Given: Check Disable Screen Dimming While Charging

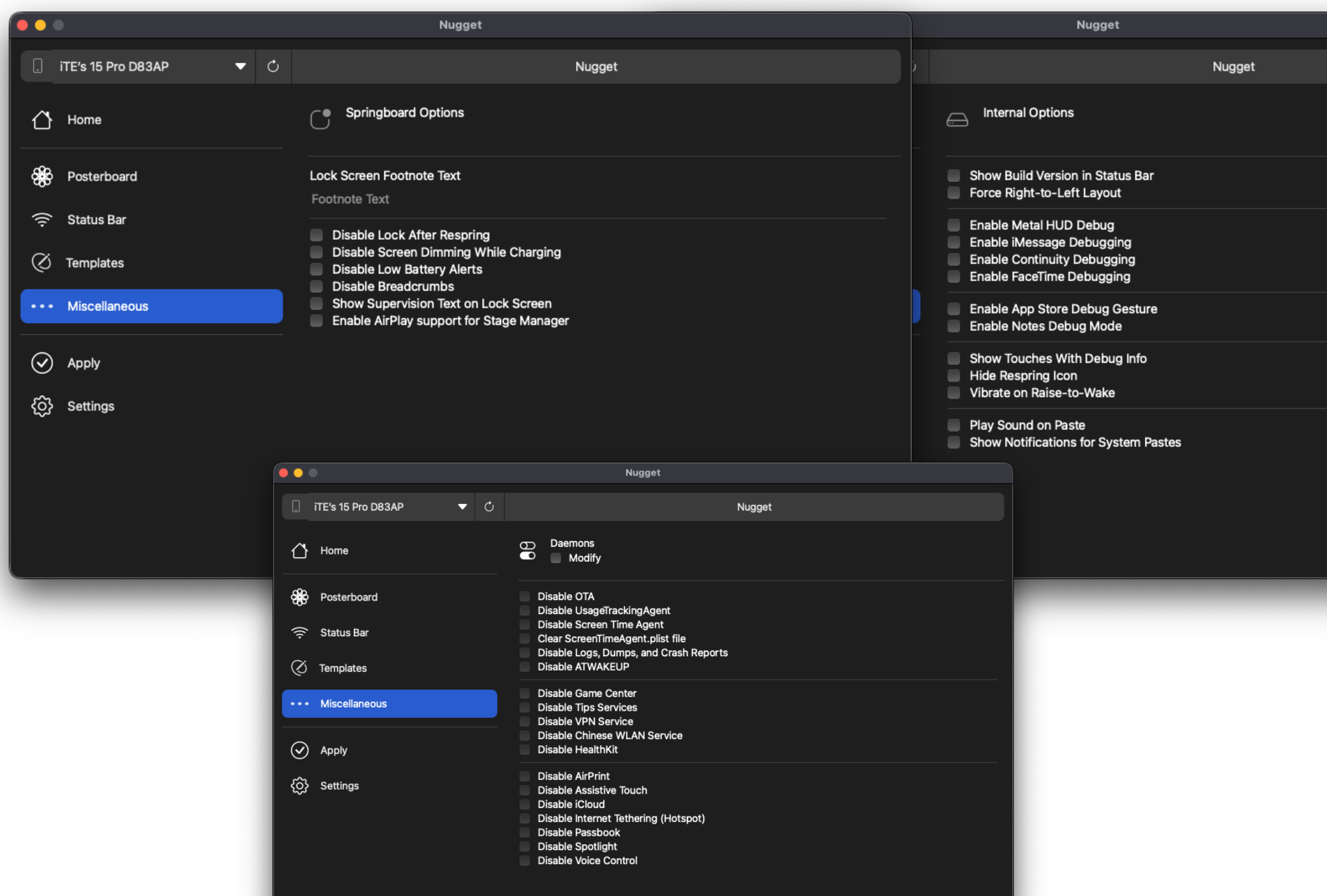Looking at the screenshot, I should click(316, 252).
